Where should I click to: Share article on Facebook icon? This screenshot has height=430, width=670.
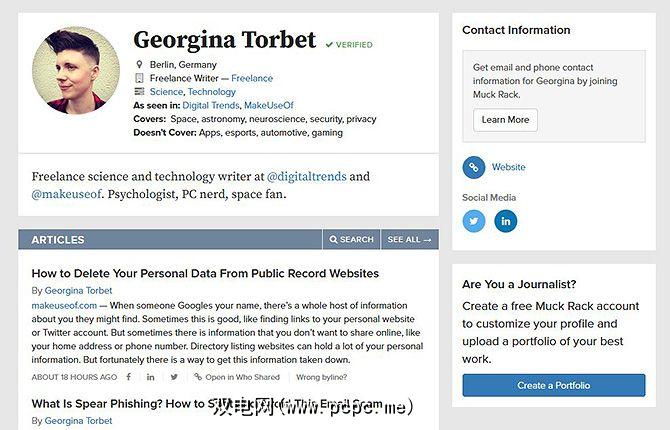pos(128,377)
